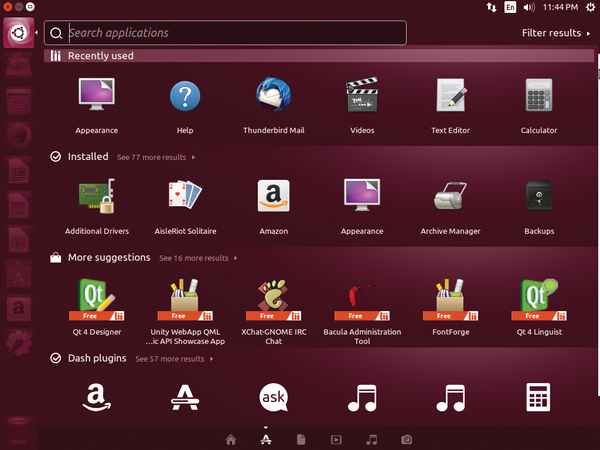Open the system settings gear menu

tap(588, 7)
